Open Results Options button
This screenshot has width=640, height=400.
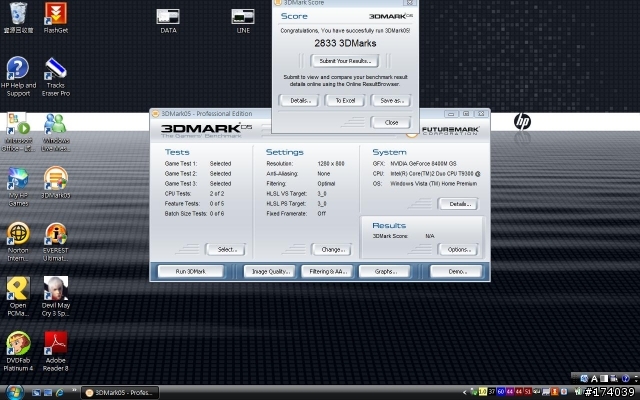[x=458, y=249]
